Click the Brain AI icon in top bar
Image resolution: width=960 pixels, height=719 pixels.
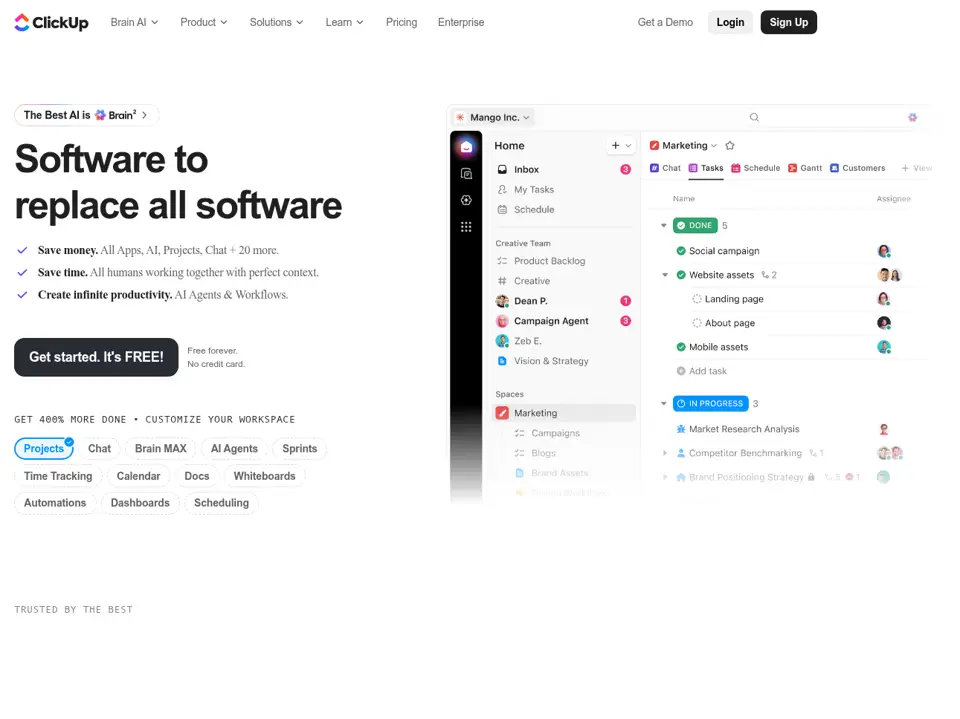tap(912, 117)
